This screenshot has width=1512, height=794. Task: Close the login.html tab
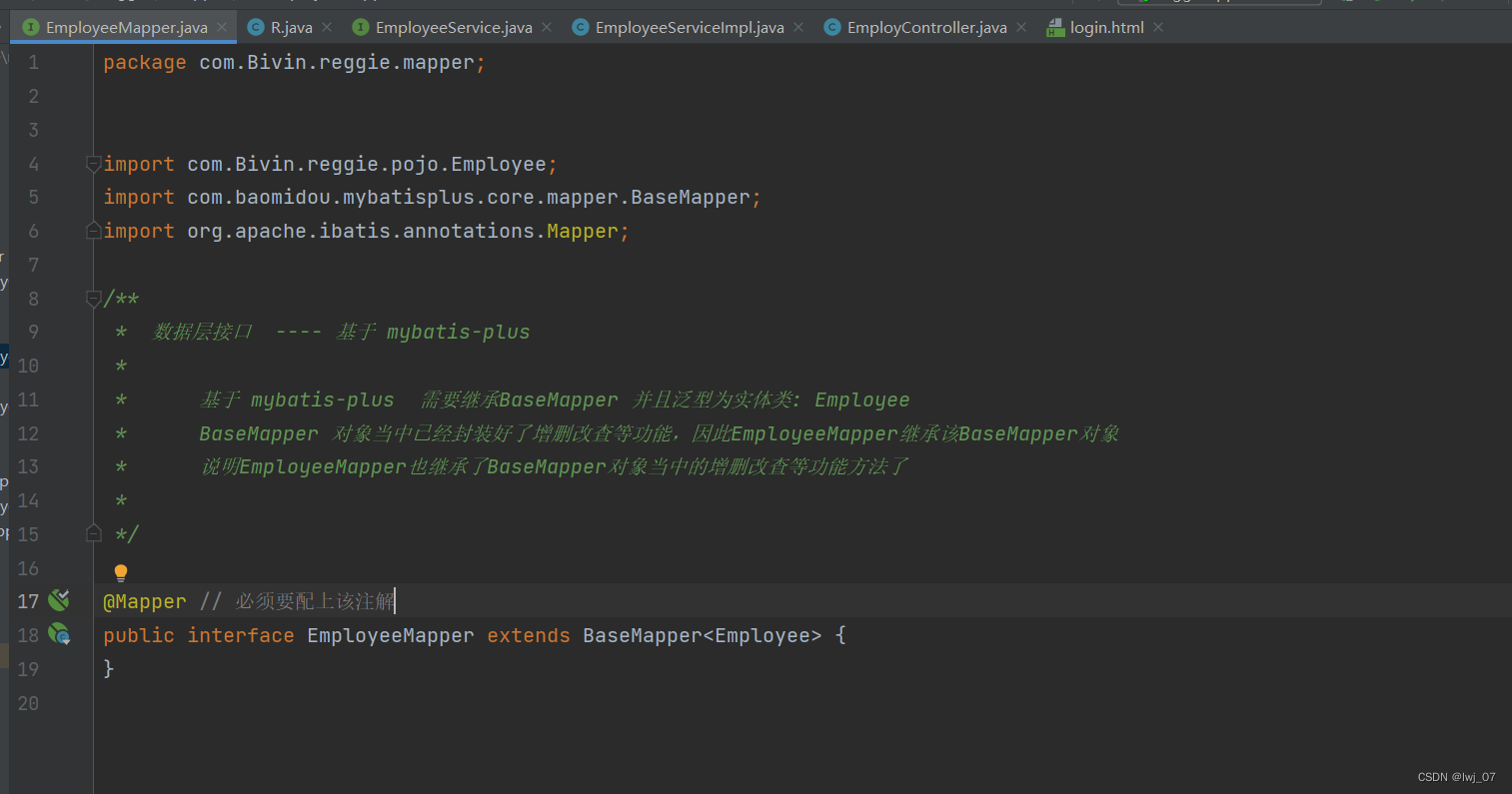(1158, 28)
